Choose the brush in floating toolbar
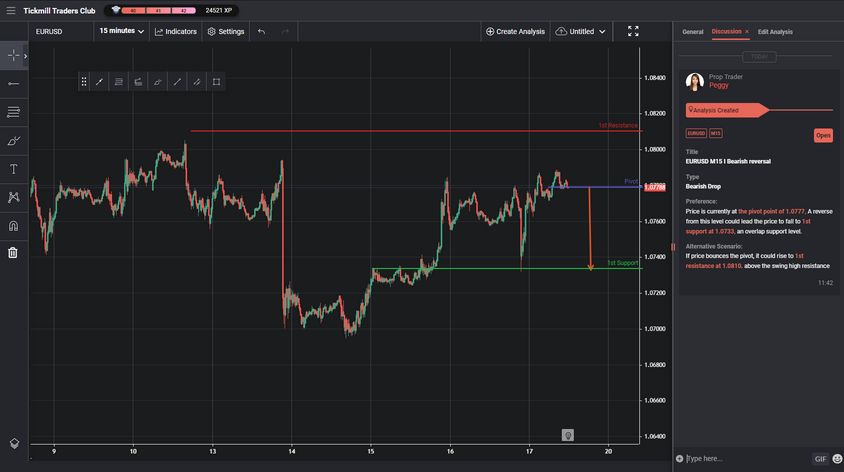This screenshot has width=844, height=472. (158, 82)
